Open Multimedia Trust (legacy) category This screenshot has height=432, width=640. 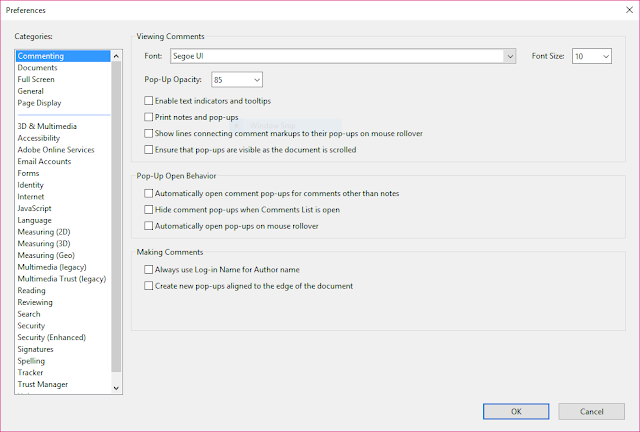tap(62, 279)
